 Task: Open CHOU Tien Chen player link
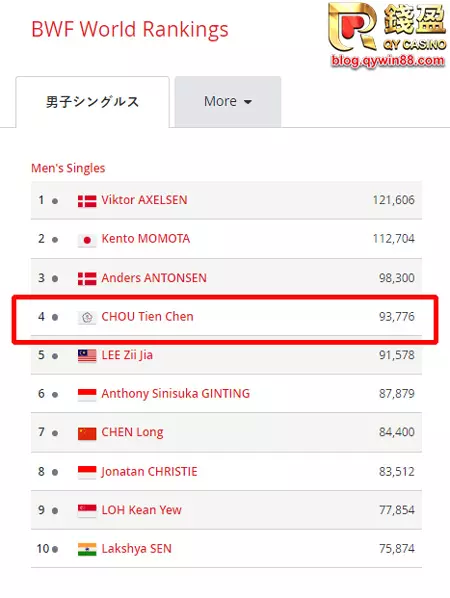(x=147, y=317)
